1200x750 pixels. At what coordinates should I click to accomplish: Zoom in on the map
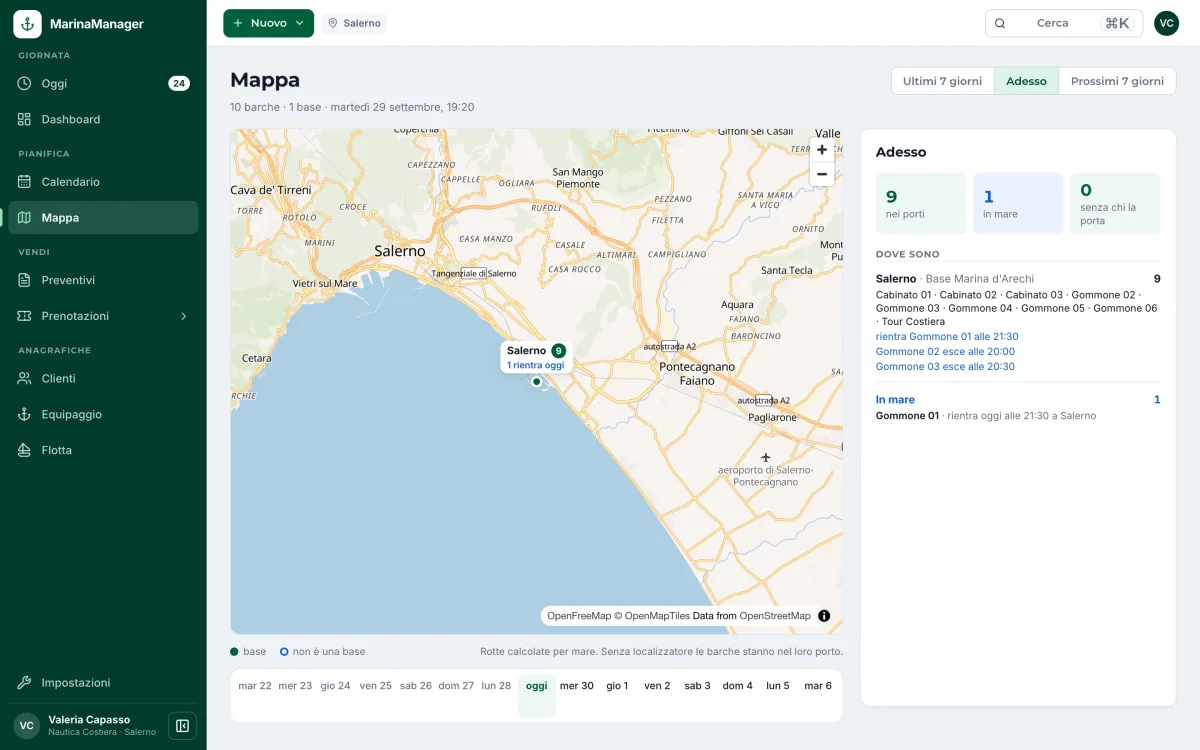(x=822, y=150)
